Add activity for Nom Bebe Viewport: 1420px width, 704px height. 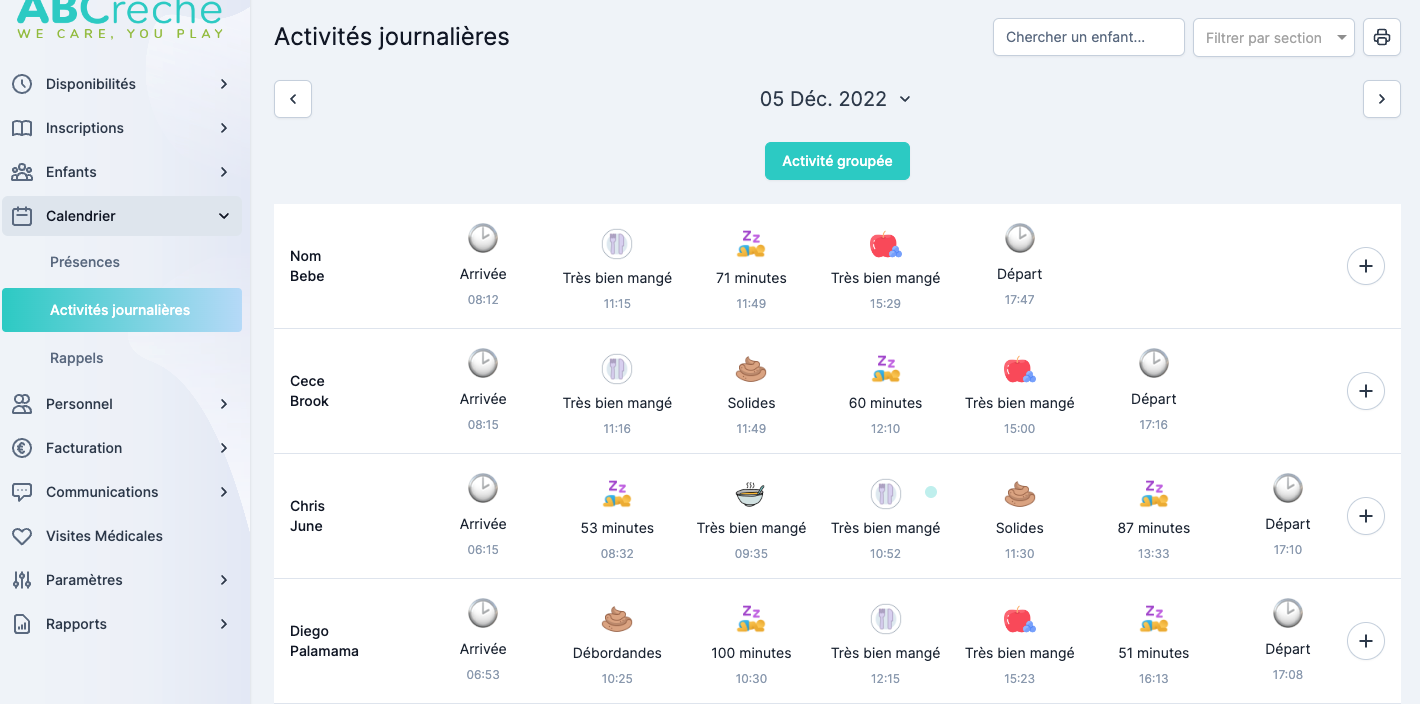(1365, 266)
